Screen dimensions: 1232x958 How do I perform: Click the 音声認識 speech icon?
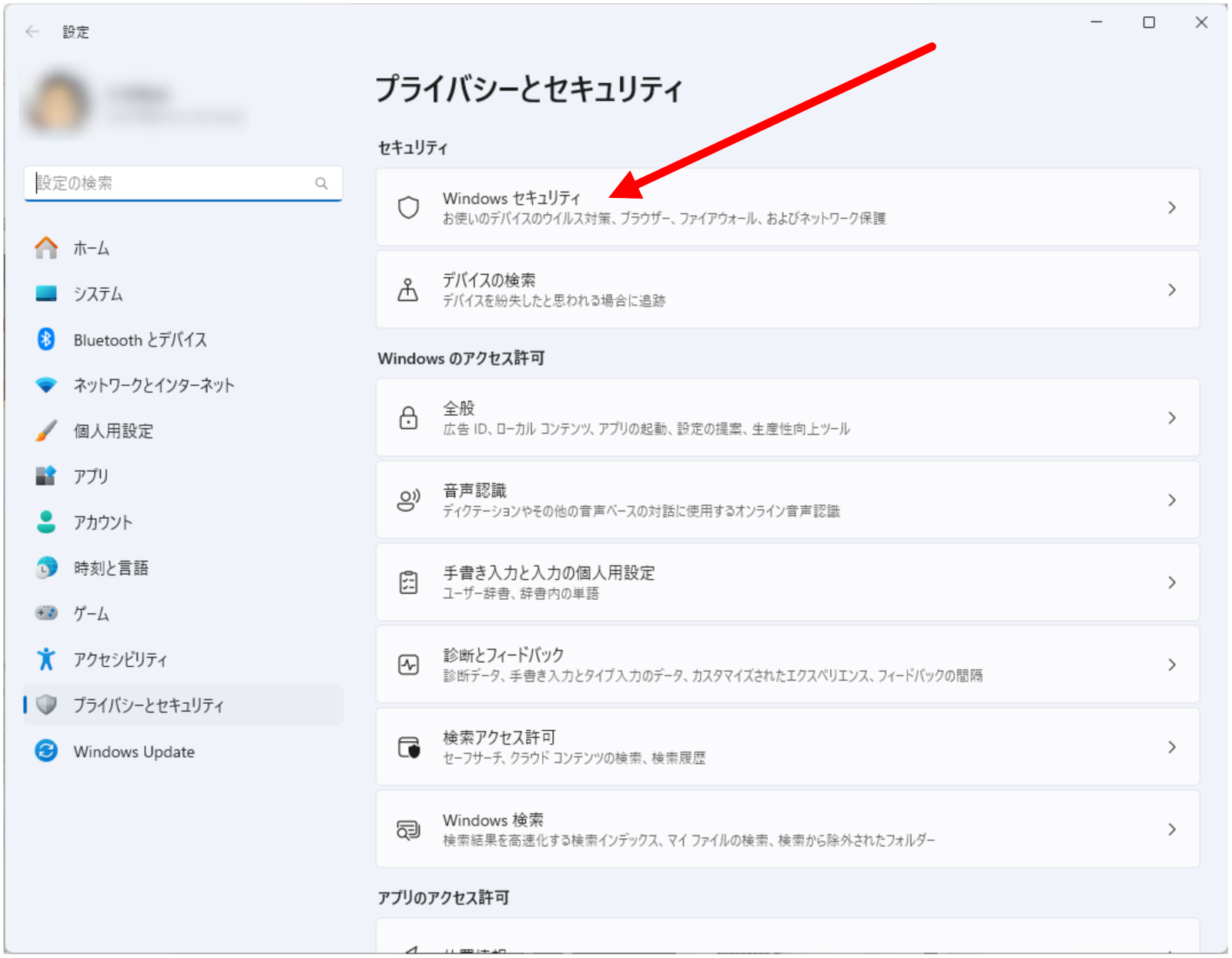408,501
